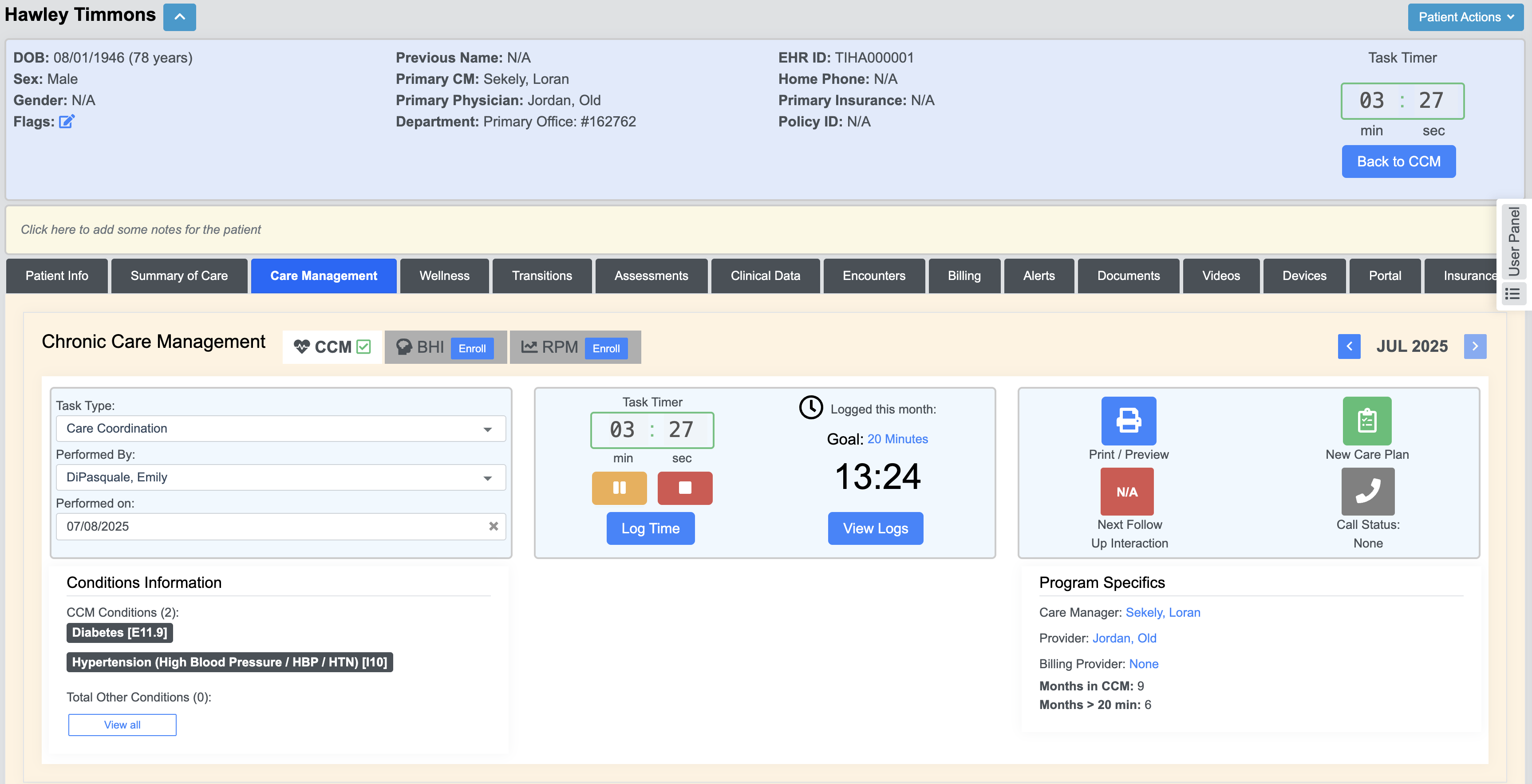Image resolution: width=1532 pixels, height=784 pixels.
Task: Open the Encounters tab
Action: click(873, 276)
